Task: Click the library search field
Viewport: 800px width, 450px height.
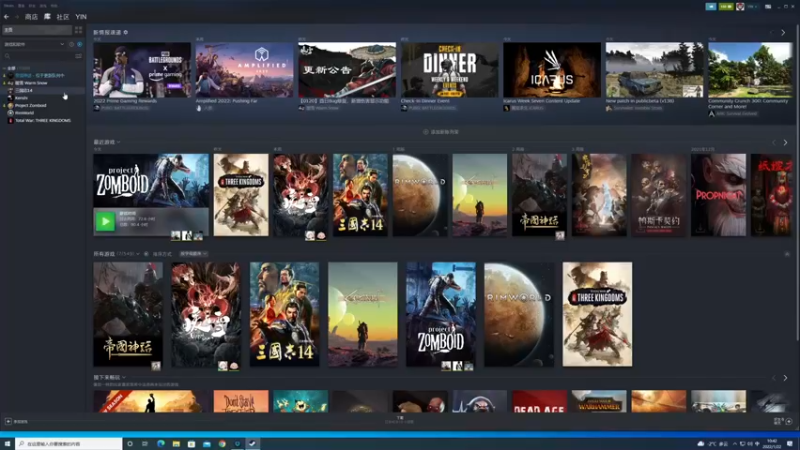Action: point(38,56)
